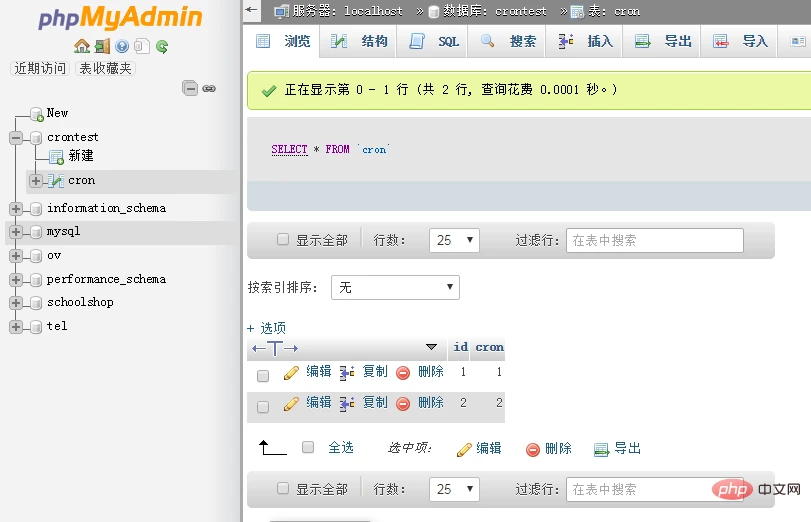Click the pencil edit icon for row 1
Screen dimensions: 811x522
coord(291,372)
